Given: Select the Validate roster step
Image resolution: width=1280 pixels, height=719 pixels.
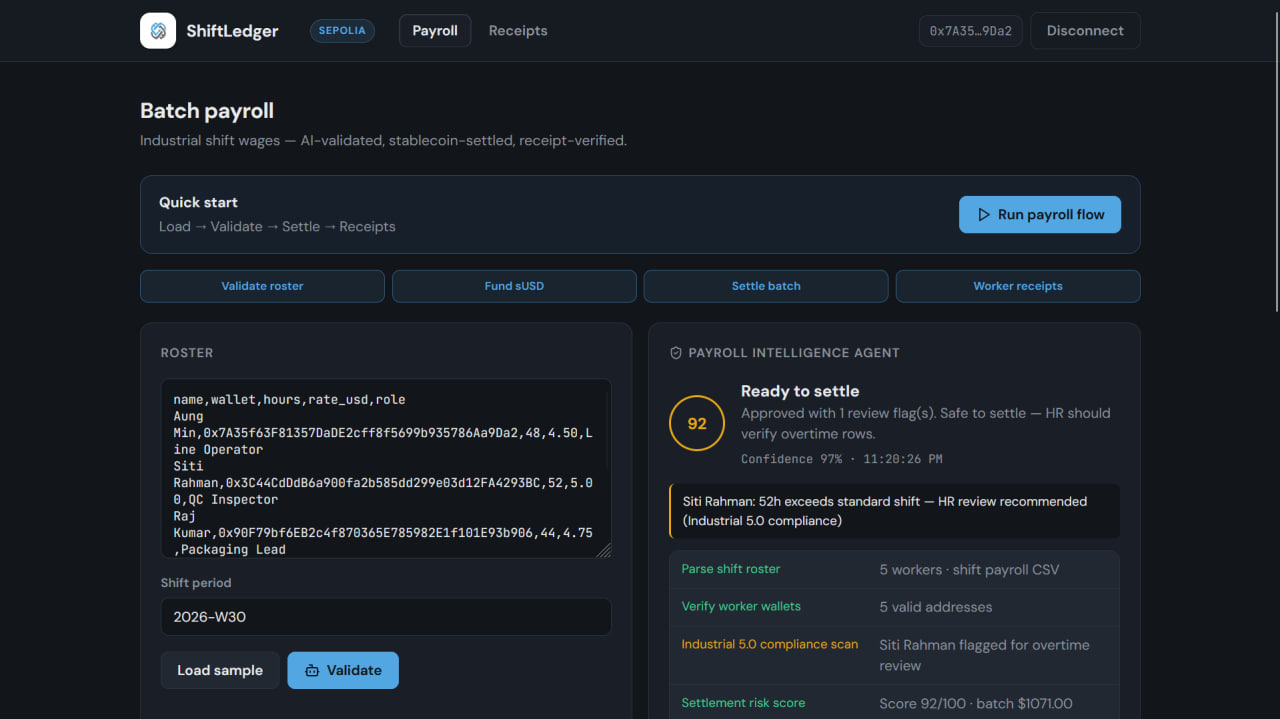Looking at the screenshot, I should 262,286.
